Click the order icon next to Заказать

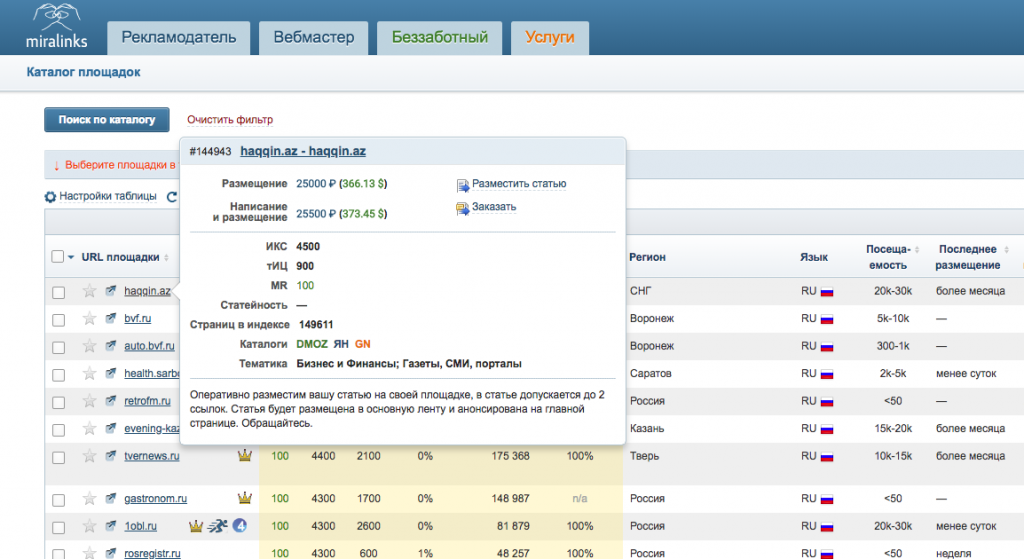(462, 208)
